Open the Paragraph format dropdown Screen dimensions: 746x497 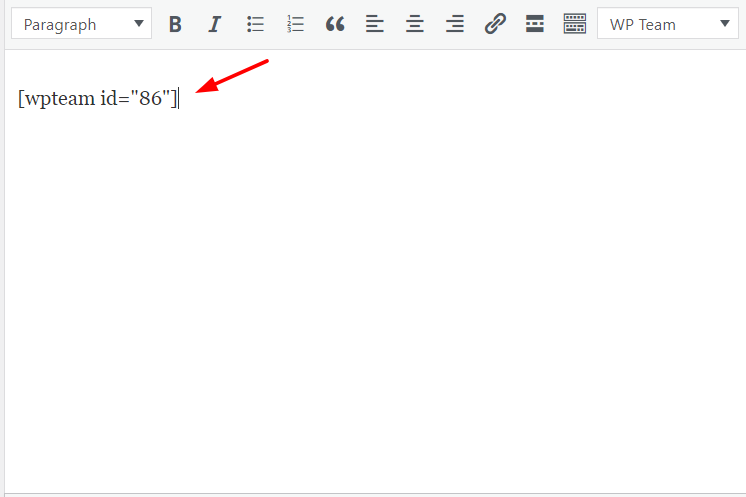click(x=81, y=23)
